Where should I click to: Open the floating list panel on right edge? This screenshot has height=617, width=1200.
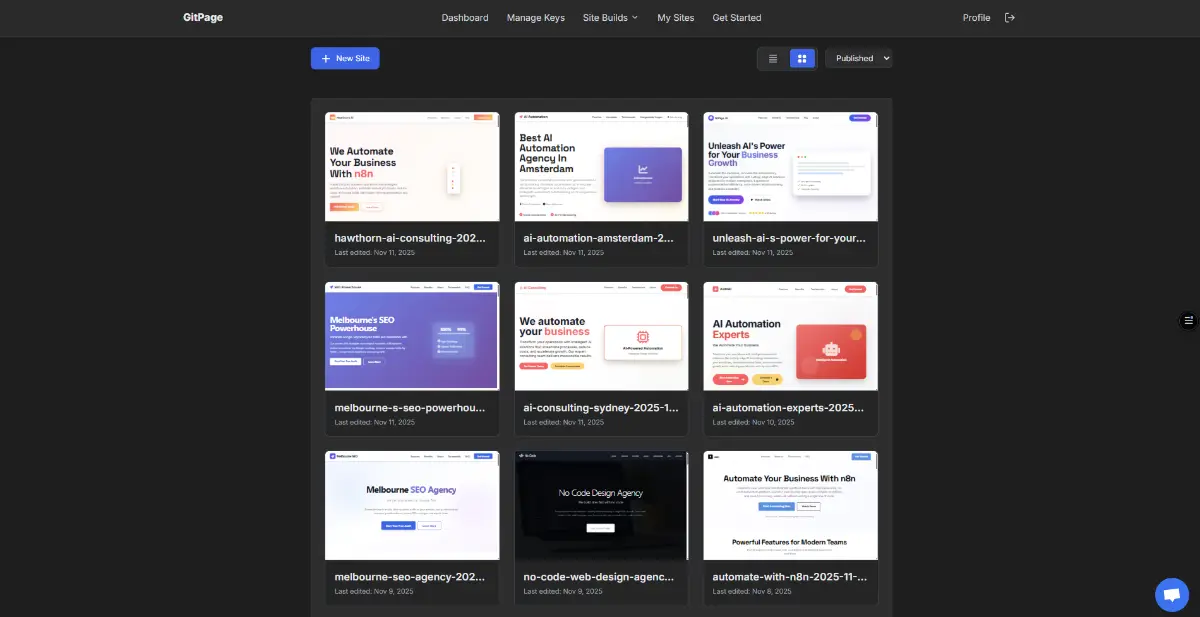point(1188,320)
